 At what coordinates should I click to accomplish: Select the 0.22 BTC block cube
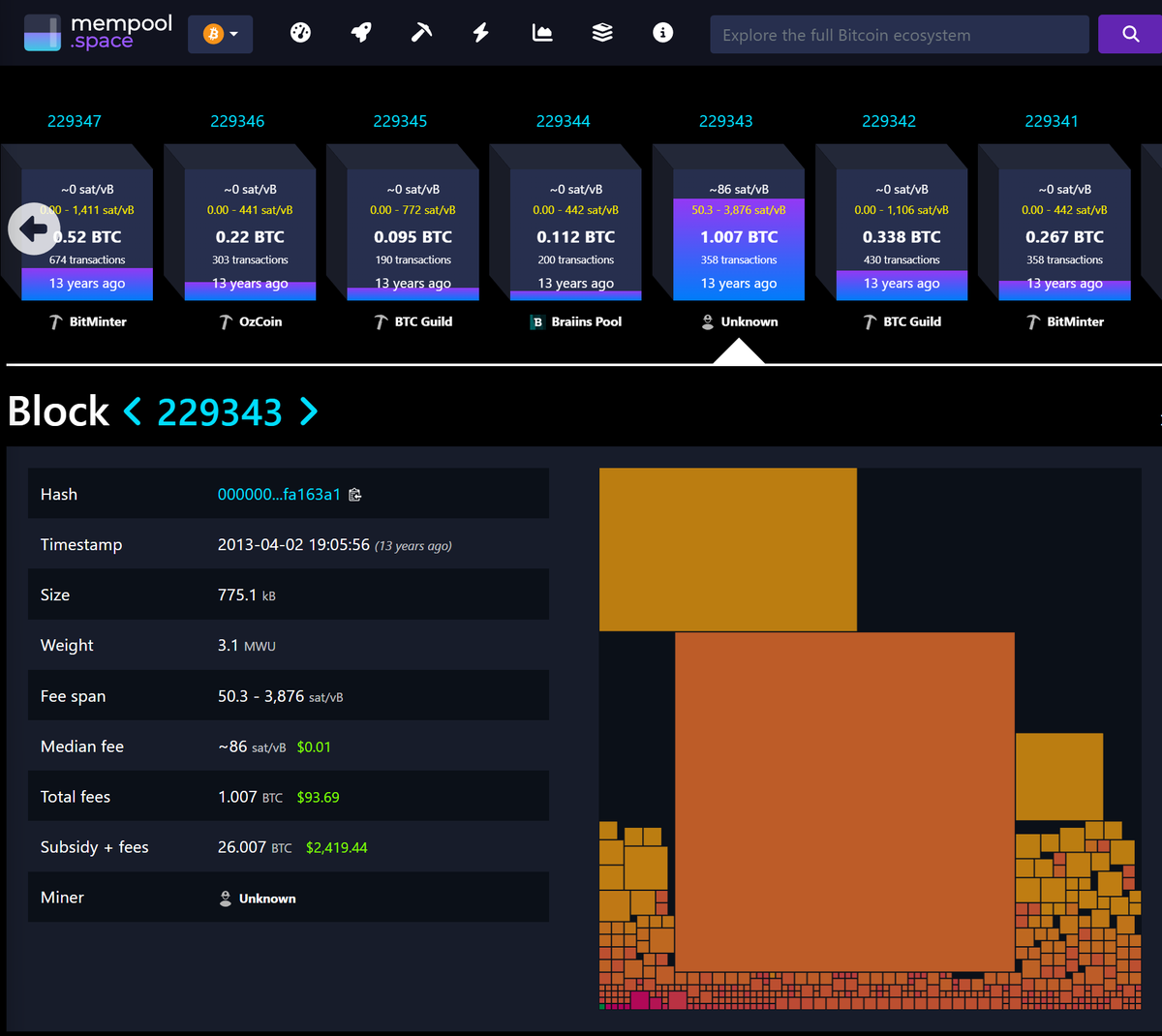pyautogui.click(x=250, y=234)
